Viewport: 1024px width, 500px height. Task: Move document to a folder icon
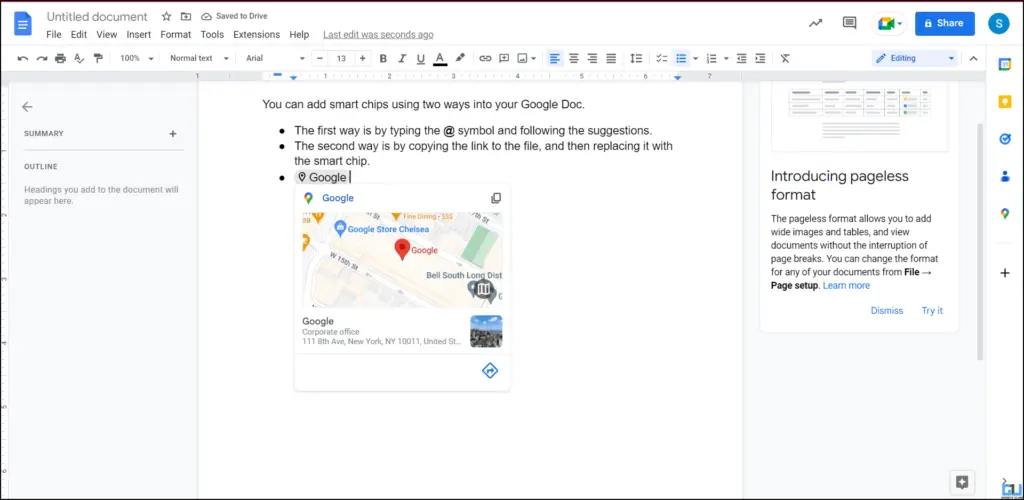click(x=186, y=16)
